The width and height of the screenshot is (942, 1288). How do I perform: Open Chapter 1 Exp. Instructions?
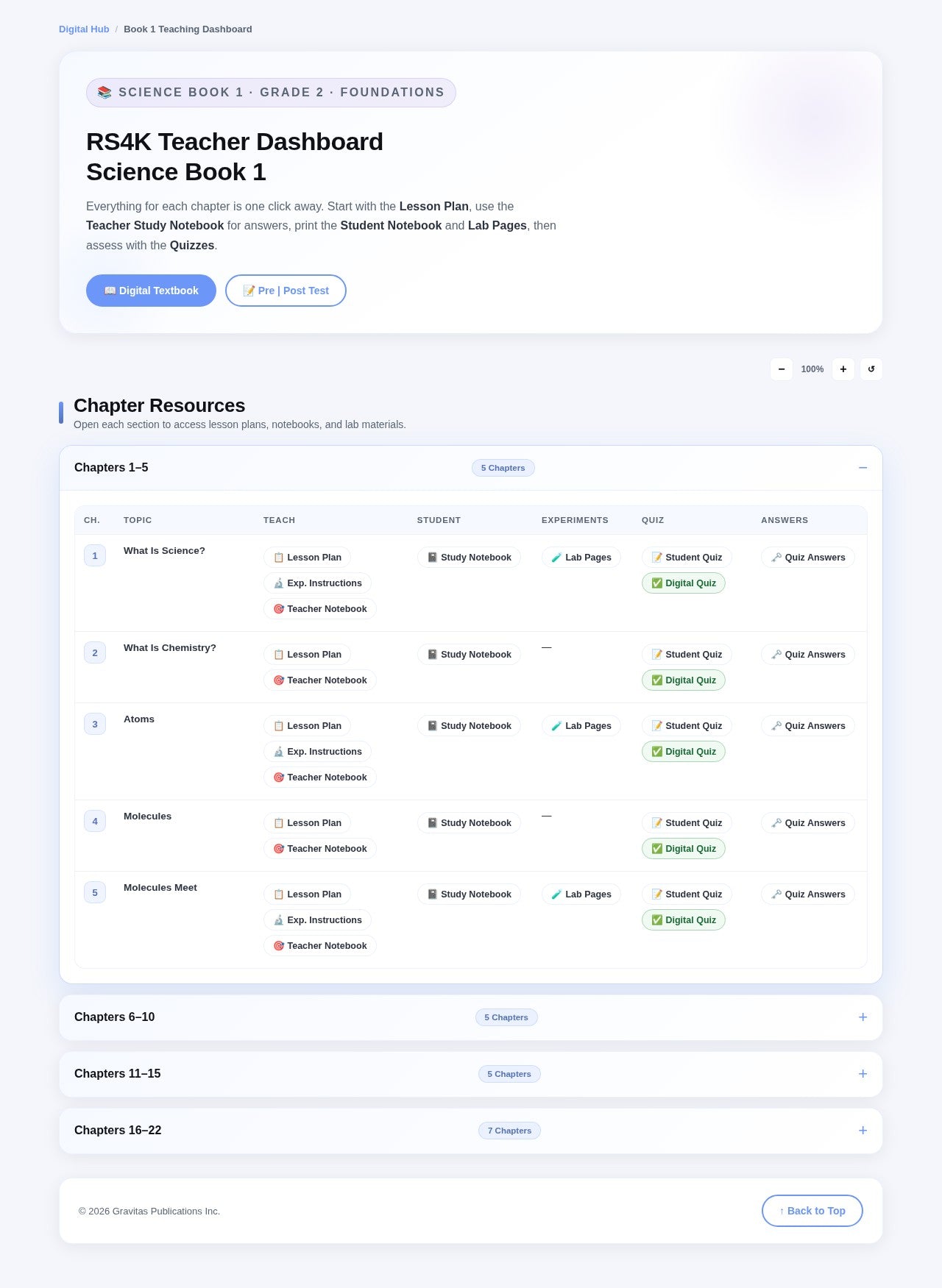click(x=317, y=583)
